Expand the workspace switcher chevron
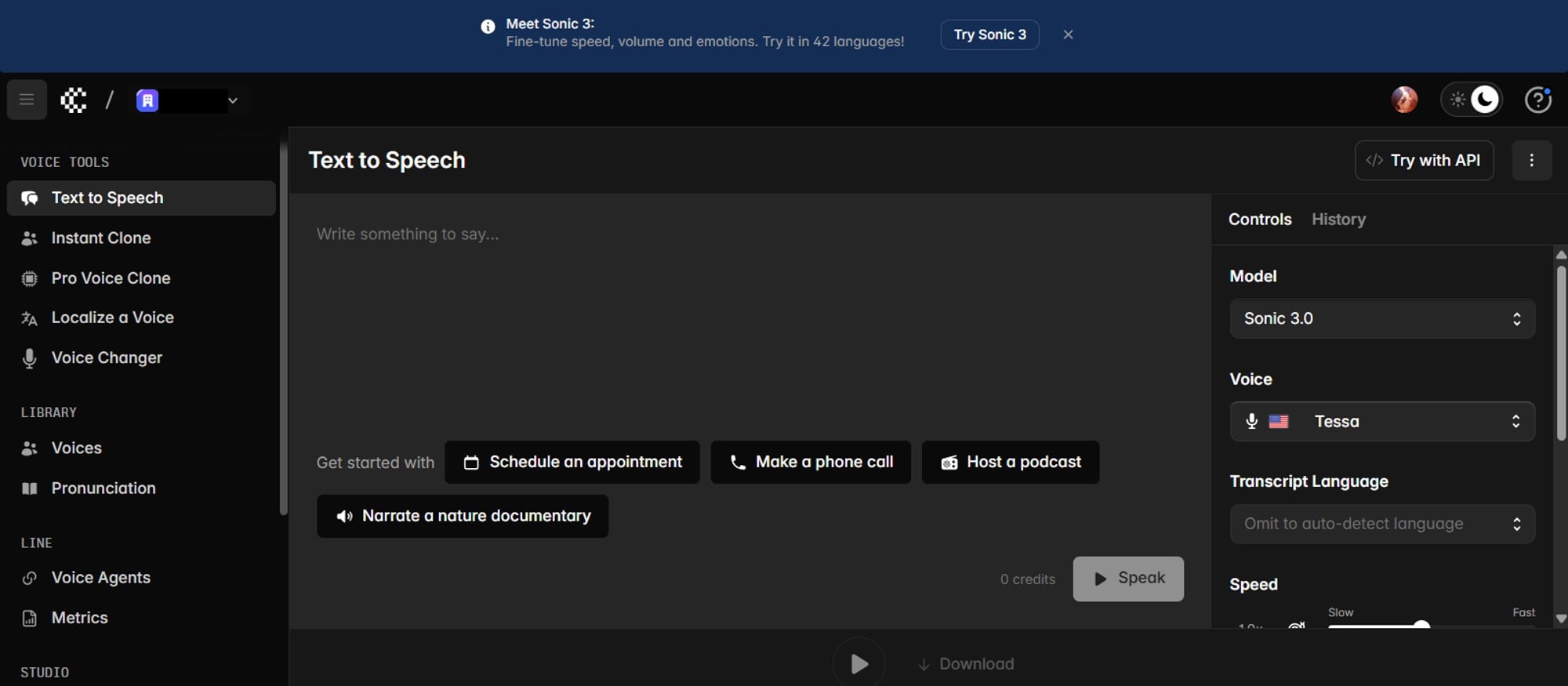 [233, 100]
